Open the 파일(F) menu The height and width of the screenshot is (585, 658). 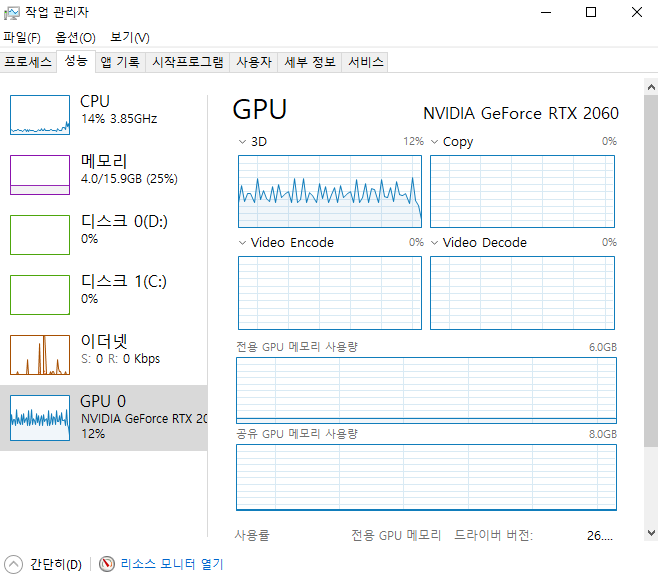[x=21, y=38]
